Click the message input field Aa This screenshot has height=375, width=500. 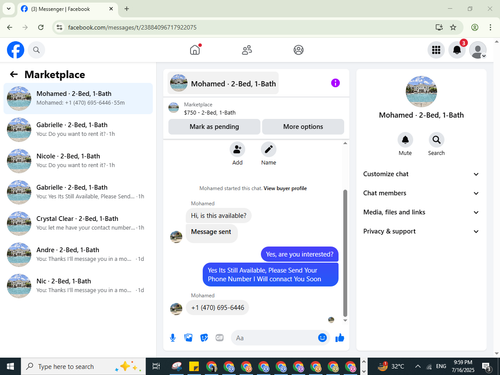pos(273,338)
